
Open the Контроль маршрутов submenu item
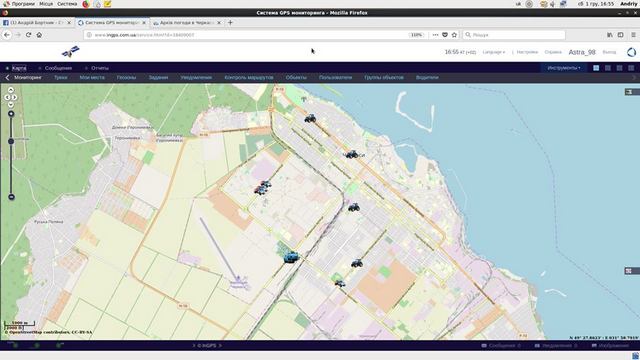(x=249, y=77)
